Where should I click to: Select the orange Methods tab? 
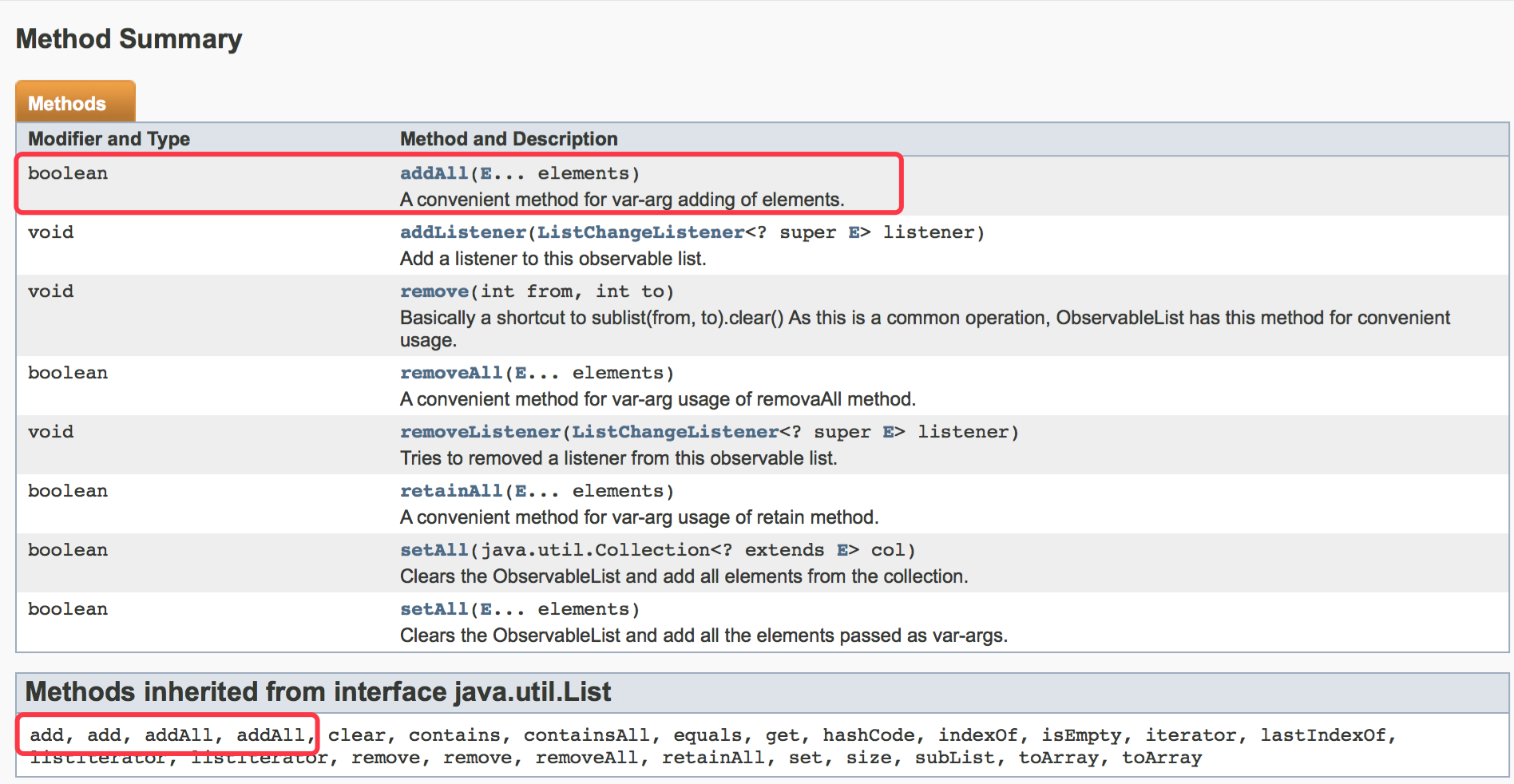[x=75, y=101]
